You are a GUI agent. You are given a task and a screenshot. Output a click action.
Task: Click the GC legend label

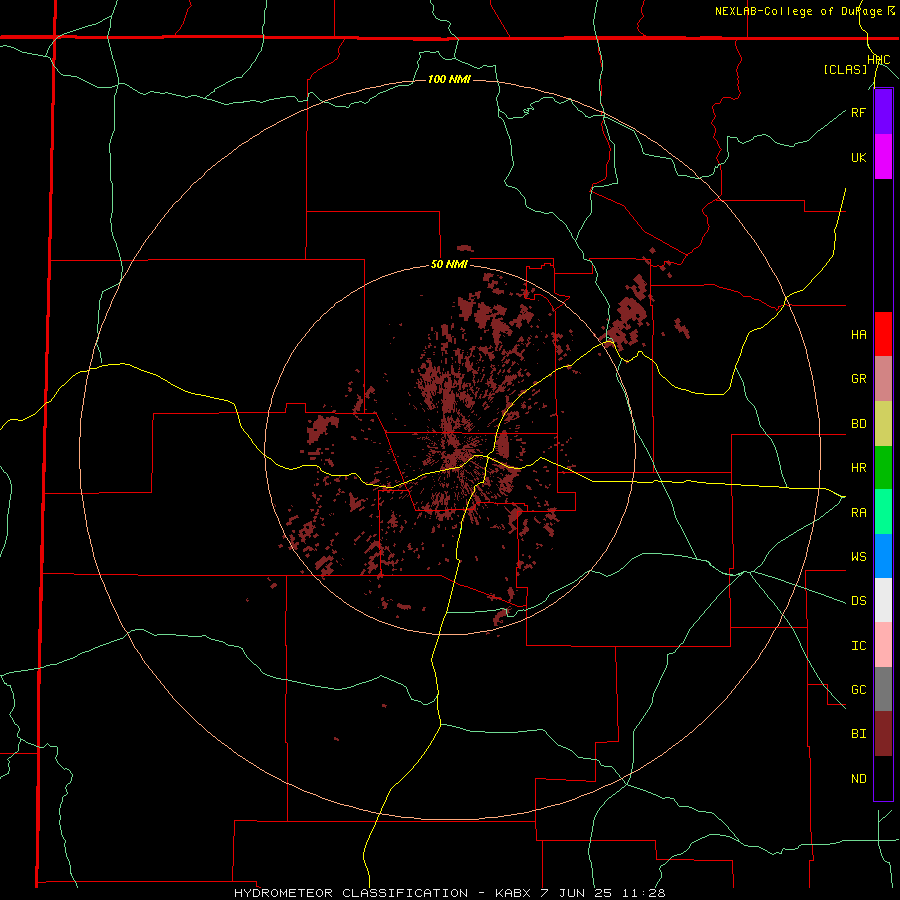coord(858,690)
